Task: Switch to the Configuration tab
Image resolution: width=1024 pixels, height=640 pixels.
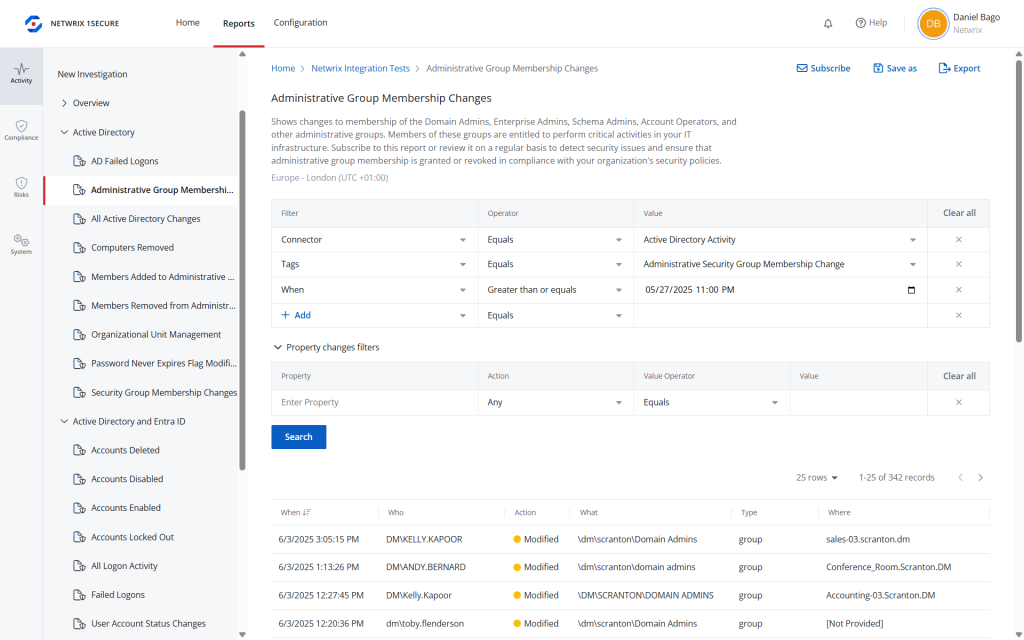Action: coord(300,23)
